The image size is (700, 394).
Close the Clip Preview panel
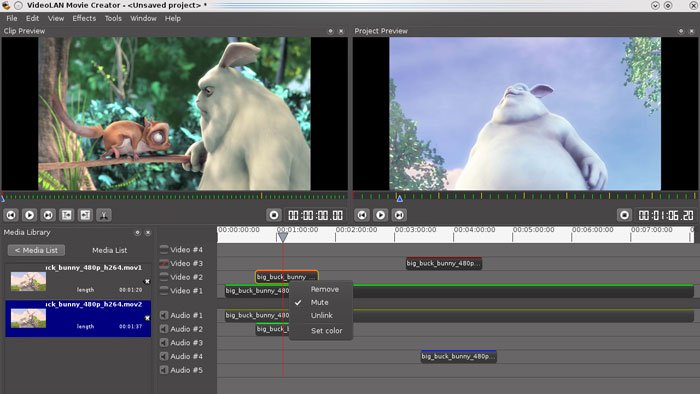pos(341,31)
